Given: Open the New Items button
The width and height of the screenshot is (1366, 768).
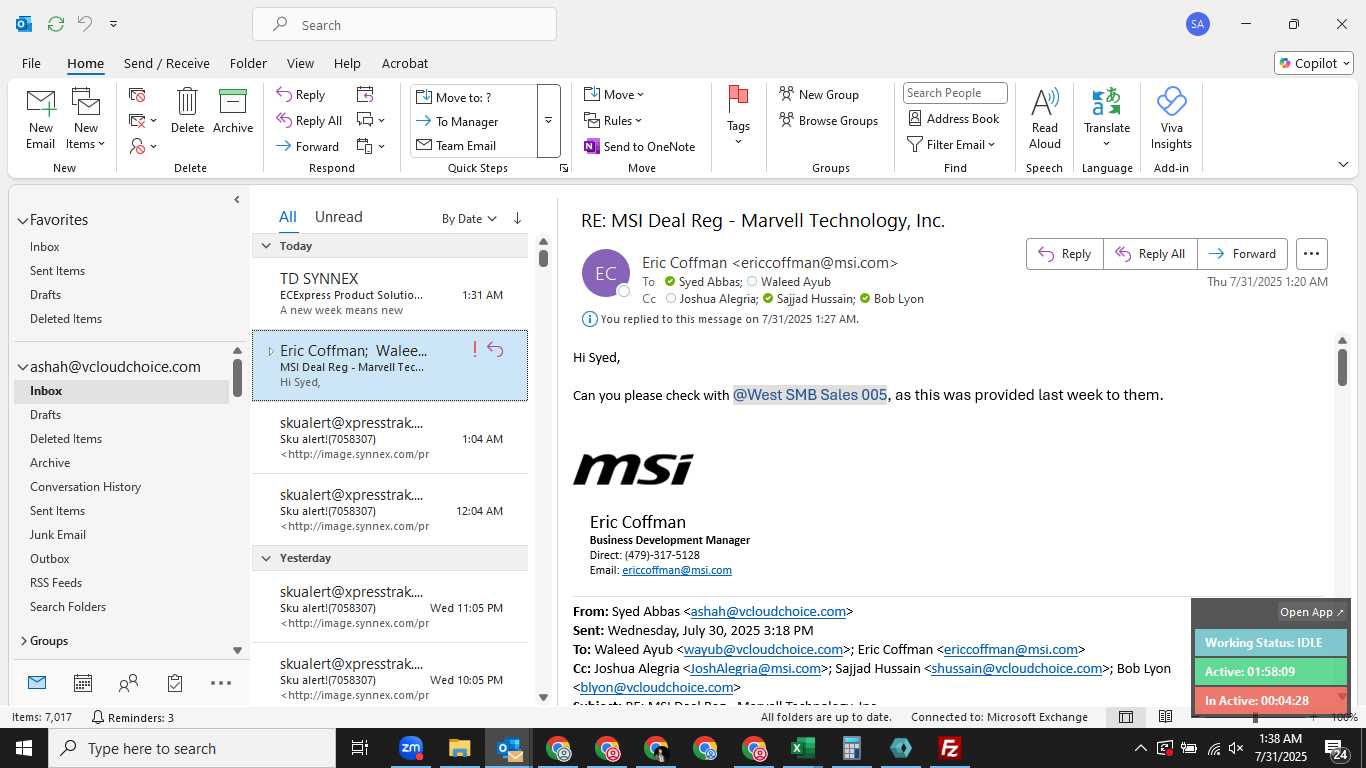Looking at the screenshot, I should point(86,119).
